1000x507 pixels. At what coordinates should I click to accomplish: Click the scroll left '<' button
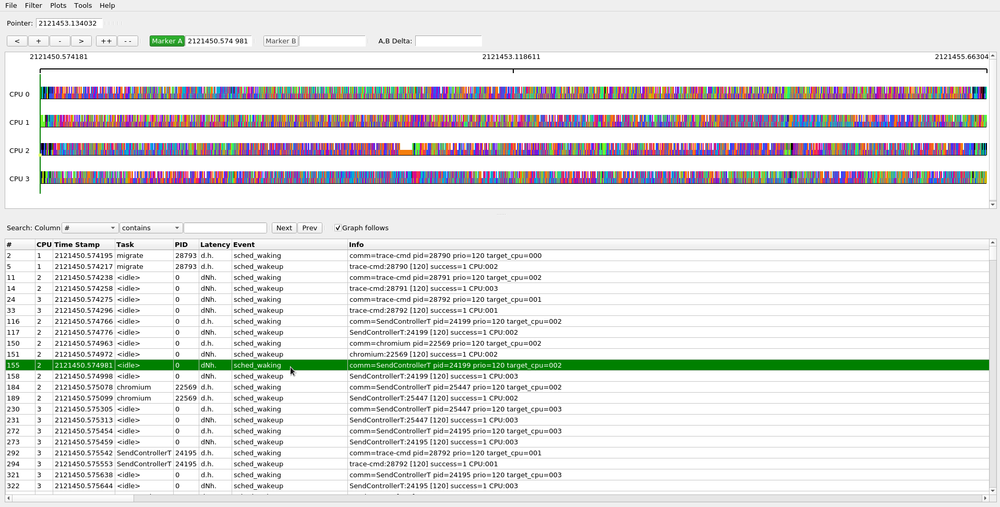click(x=17, y=41)
